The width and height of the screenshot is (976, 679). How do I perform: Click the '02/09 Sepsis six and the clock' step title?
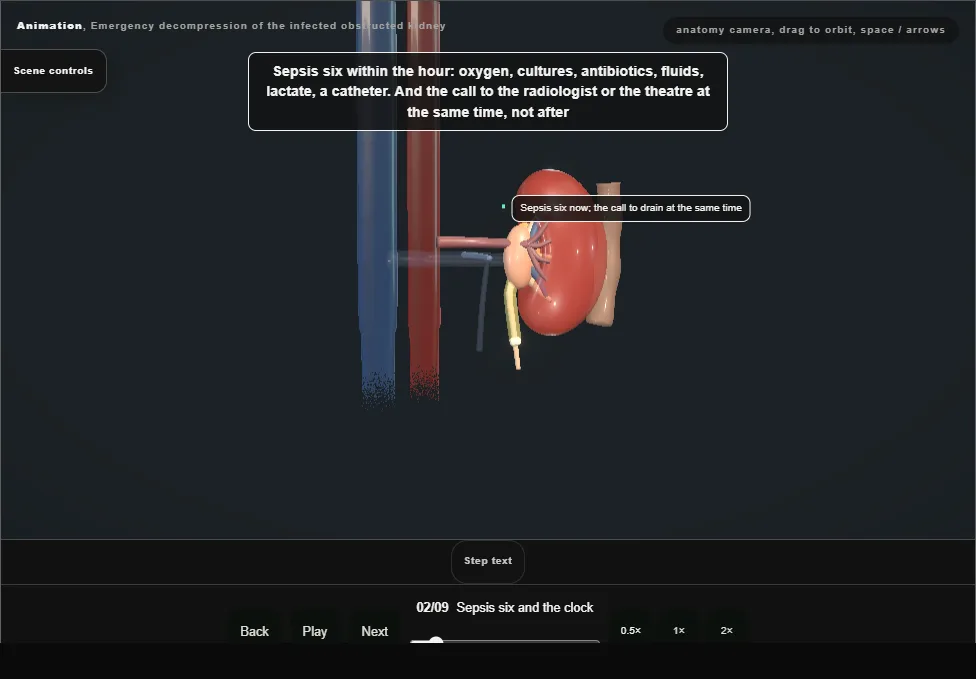[504, 607]
